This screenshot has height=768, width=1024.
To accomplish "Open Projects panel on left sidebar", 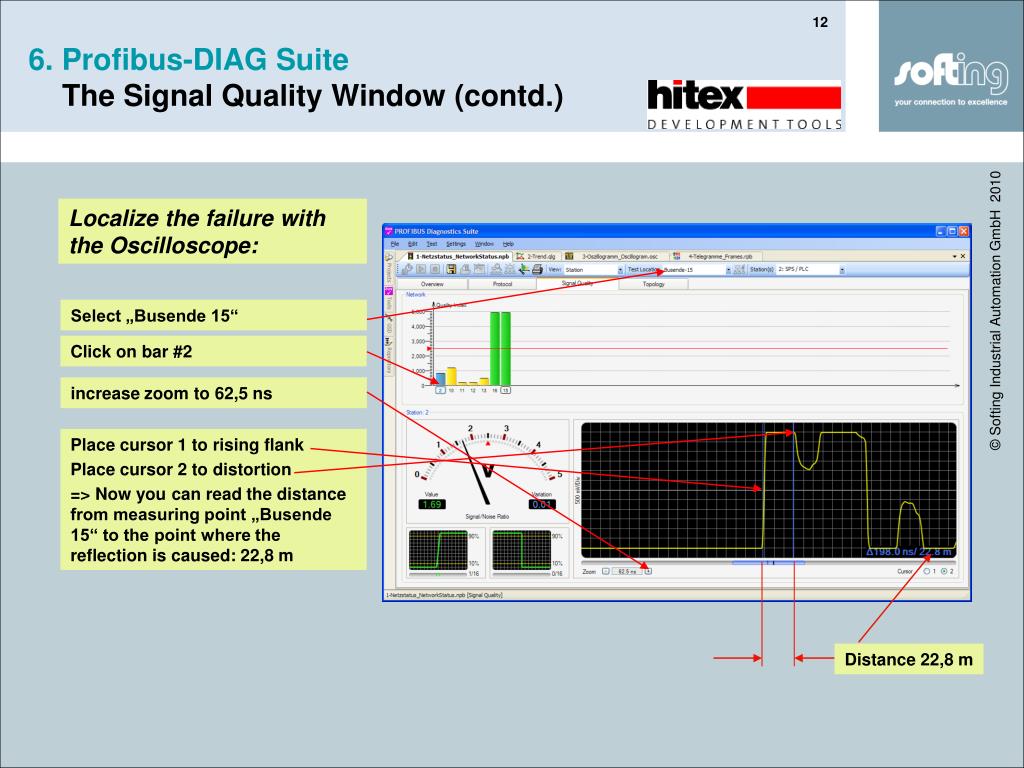I will (x=389, y=267).
